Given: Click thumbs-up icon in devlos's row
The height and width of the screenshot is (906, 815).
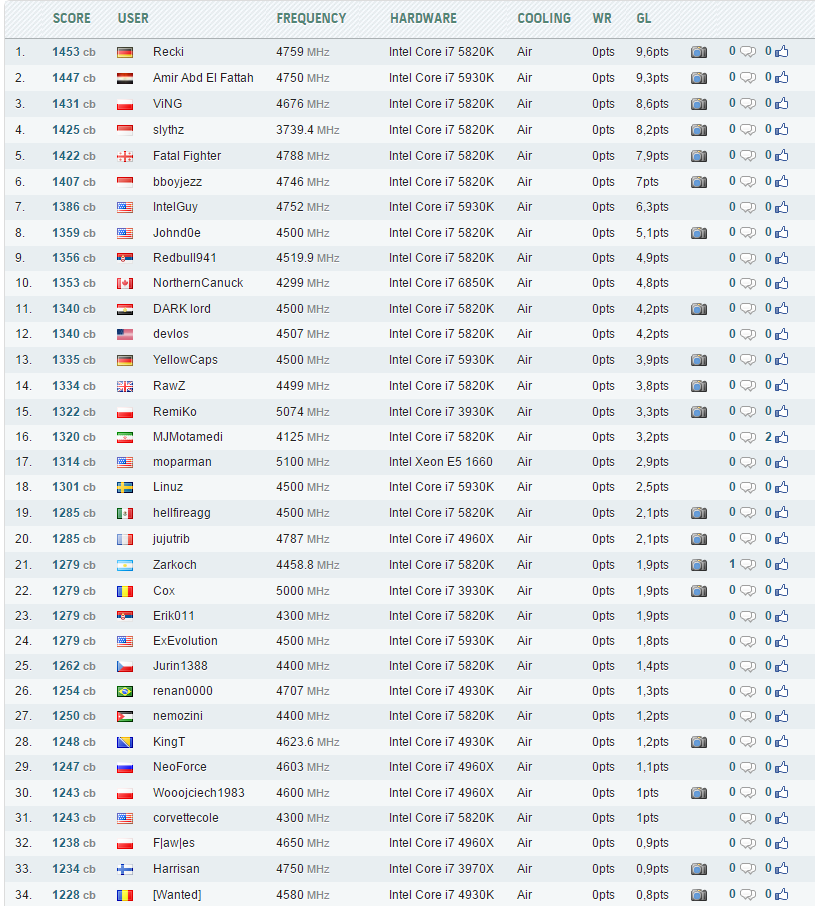Looking at the screenshot, I should coord(781,334).
